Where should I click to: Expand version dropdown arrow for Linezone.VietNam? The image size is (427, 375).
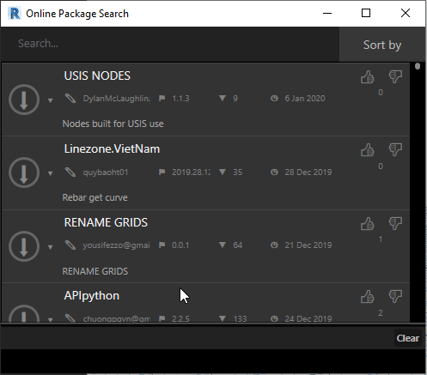50,173
